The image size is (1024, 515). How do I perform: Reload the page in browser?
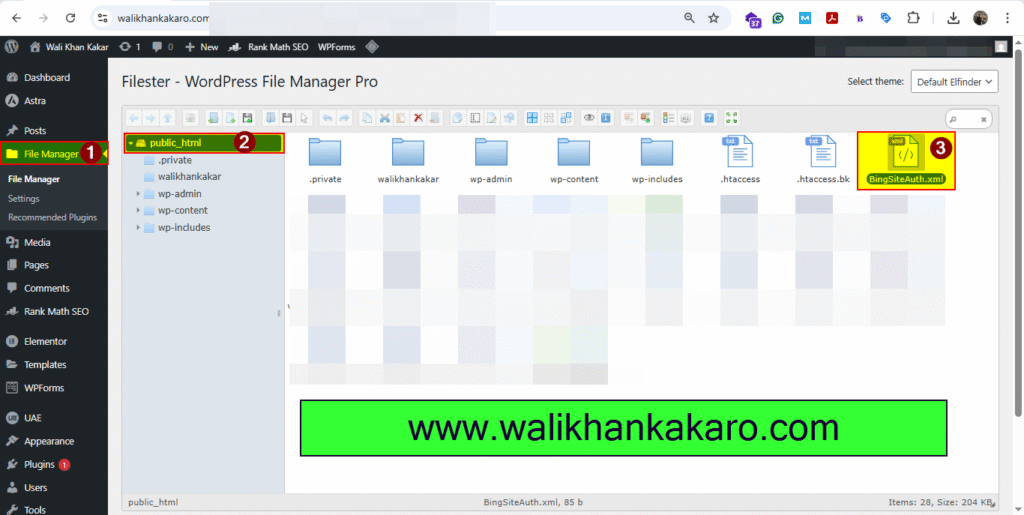click(x=70, y=18)
